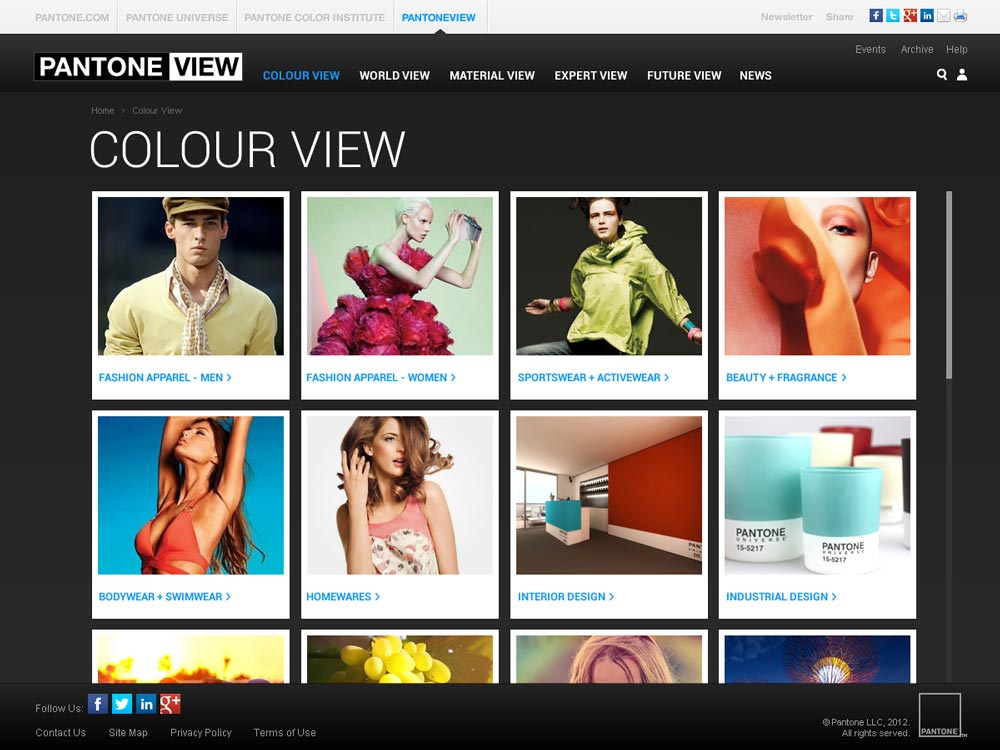Switch to the Pantone Universe tab
1000x750 pixels.
tap(177, 18)
